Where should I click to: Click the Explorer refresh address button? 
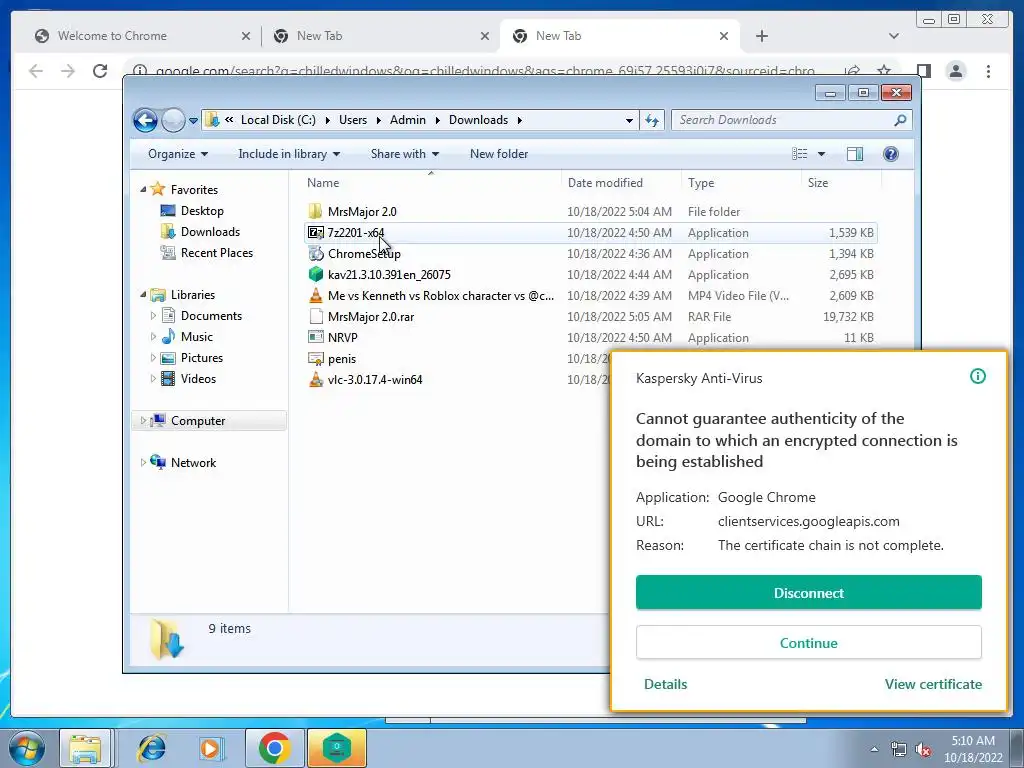click(652, 120)
